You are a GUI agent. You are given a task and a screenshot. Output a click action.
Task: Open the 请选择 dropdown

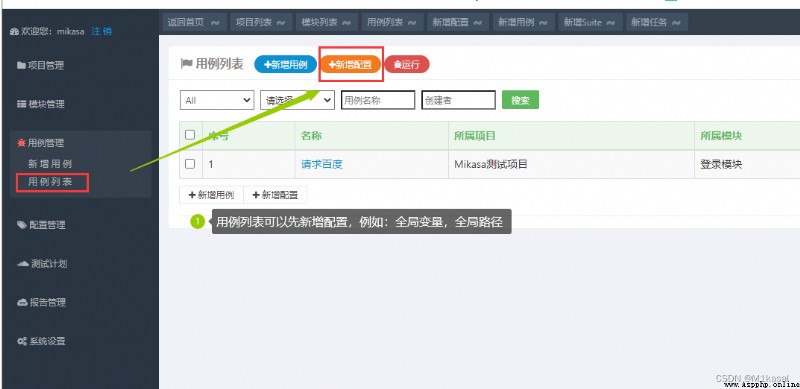tap(297, 100)
